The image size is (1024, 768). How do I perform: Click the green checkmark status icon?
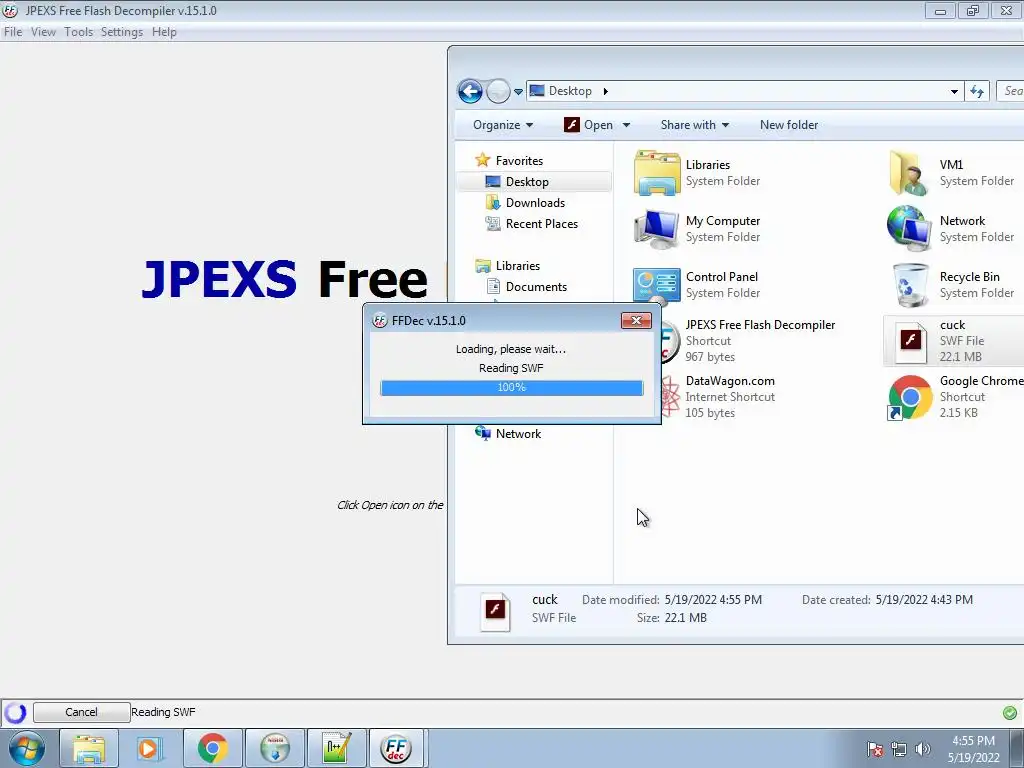coord(1010,712)
